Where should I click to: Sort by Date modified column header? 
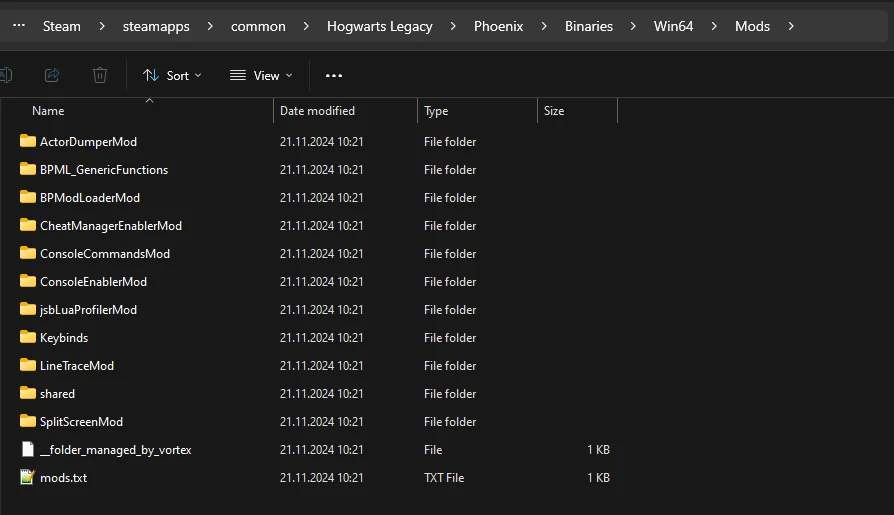click(x=317, y=111)
